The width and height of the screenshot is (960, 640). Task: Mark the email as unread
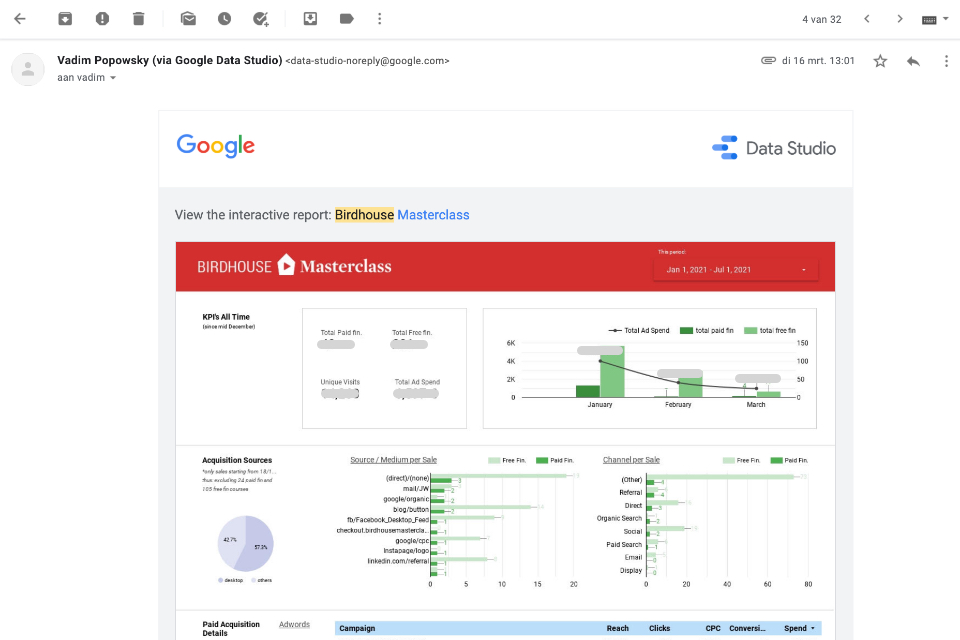pyautogui.click(x=189, y=19)
